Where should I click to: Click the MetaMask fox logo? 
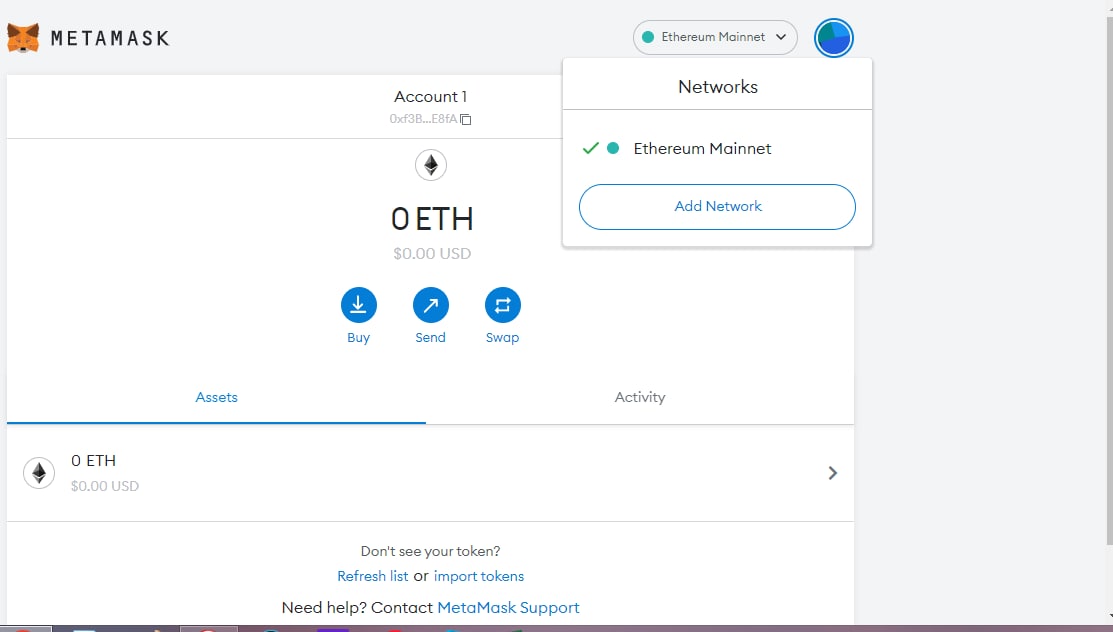[23, 38]
